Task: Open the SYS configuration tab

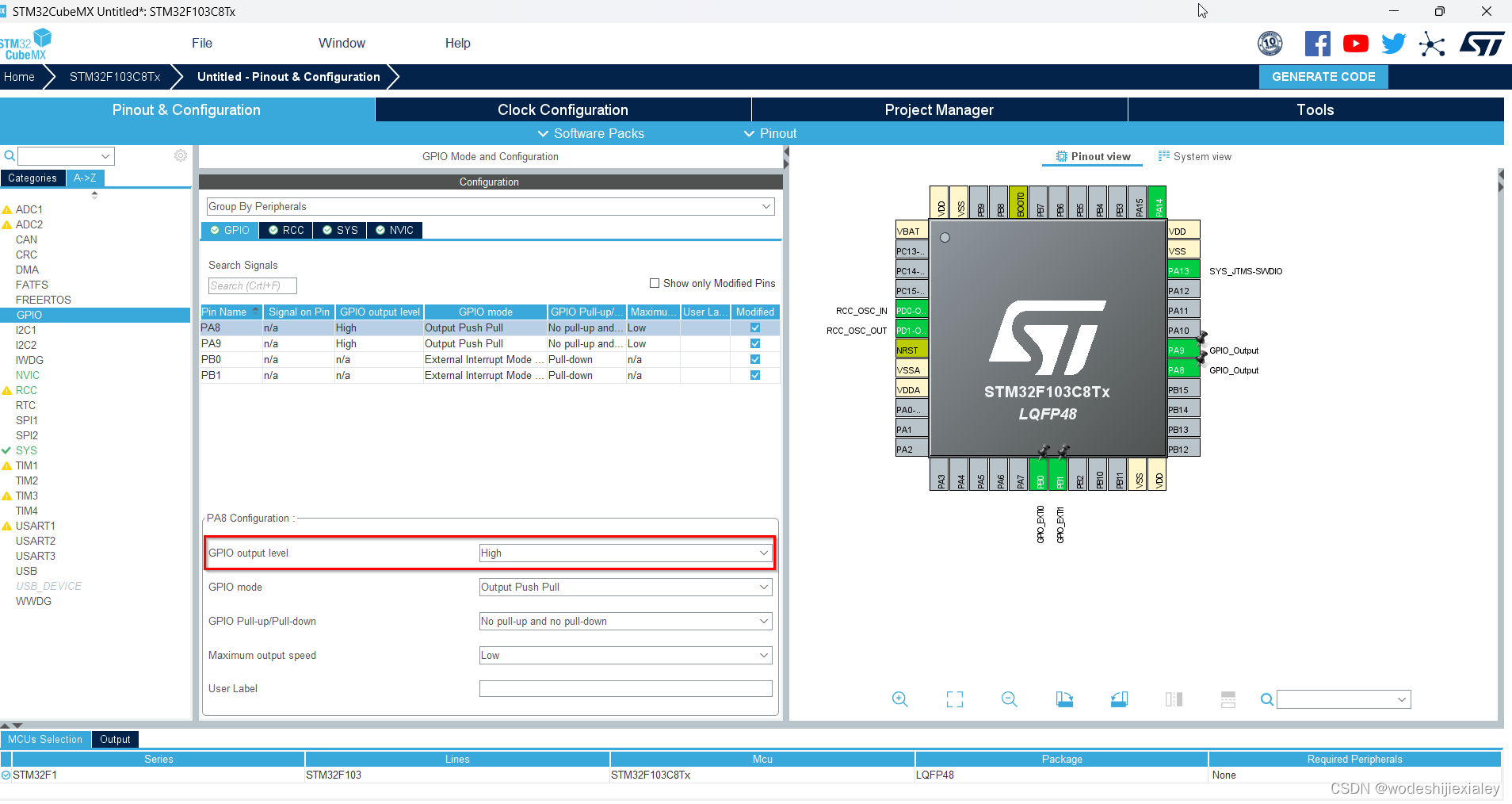Action: point(339,230)
